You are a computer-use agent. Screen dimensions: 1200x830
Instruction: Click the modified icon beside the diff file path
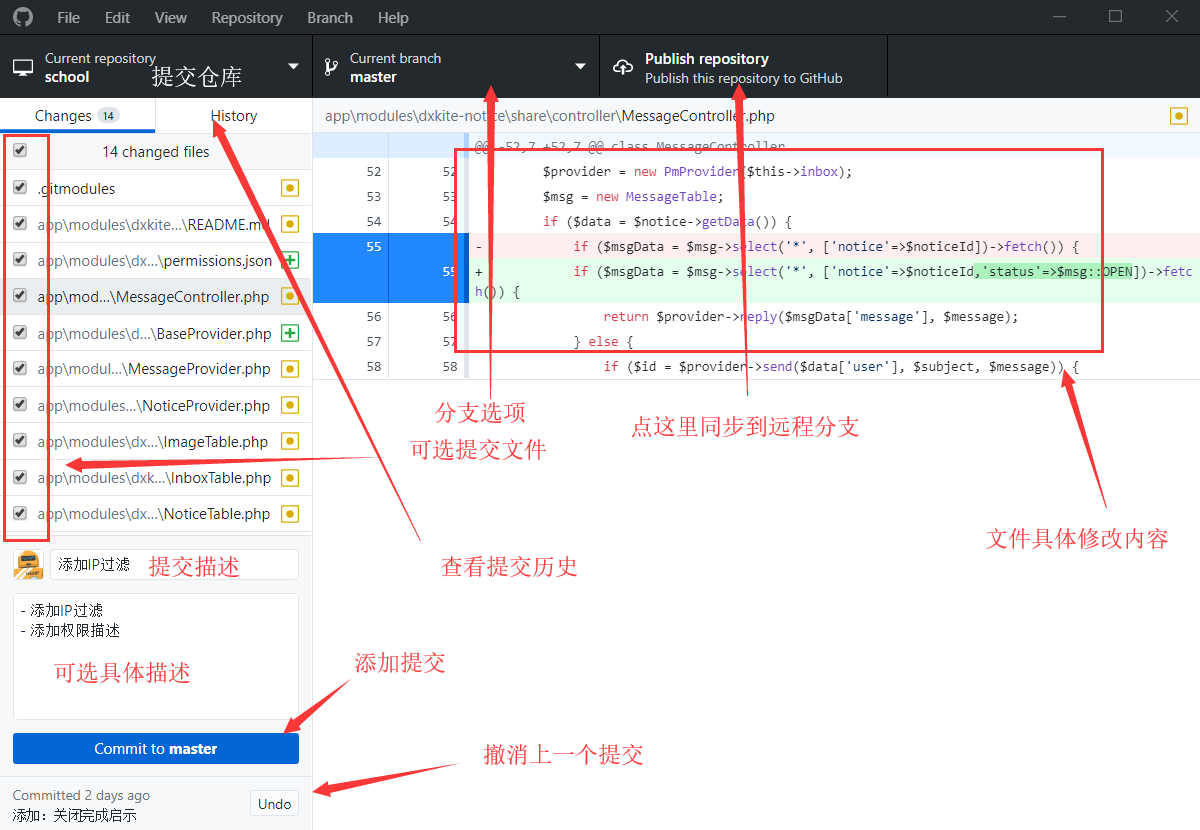(1178, 116)
